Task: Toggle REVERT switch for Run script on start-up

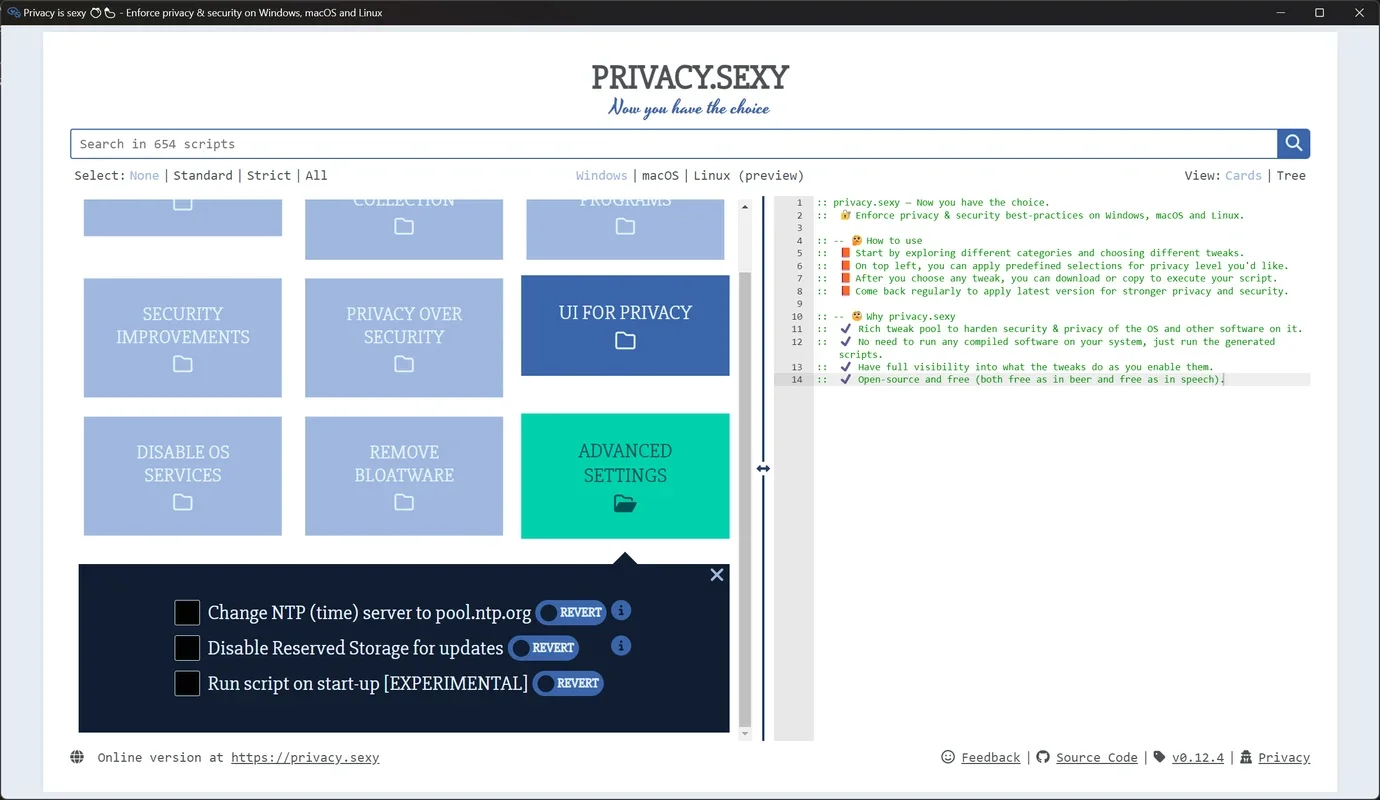Action: (x=568, y=684)
